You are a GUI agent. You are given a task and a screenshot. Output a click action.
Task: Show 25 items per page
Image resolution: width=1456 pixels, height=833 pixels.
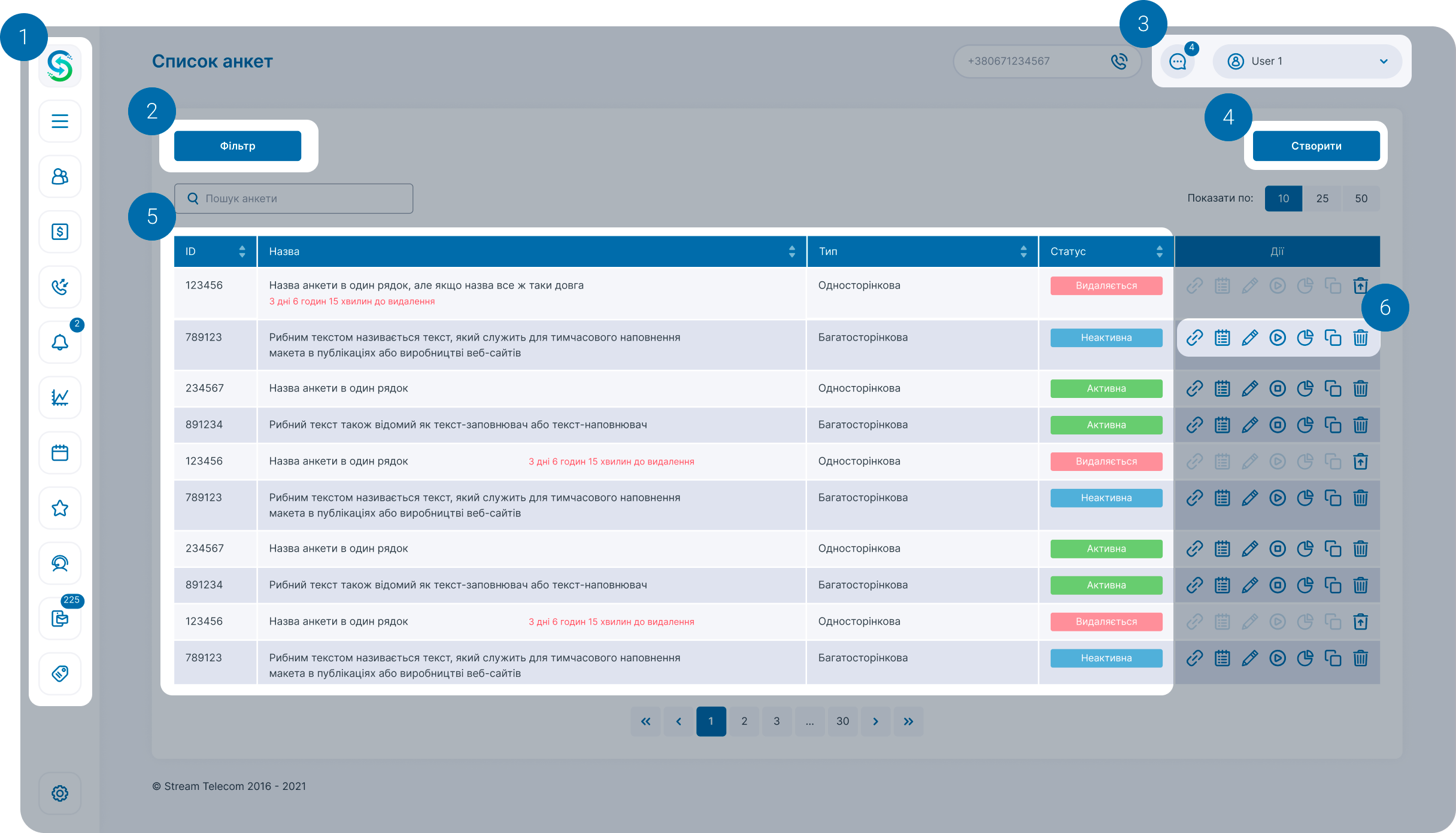[1322, 199]
